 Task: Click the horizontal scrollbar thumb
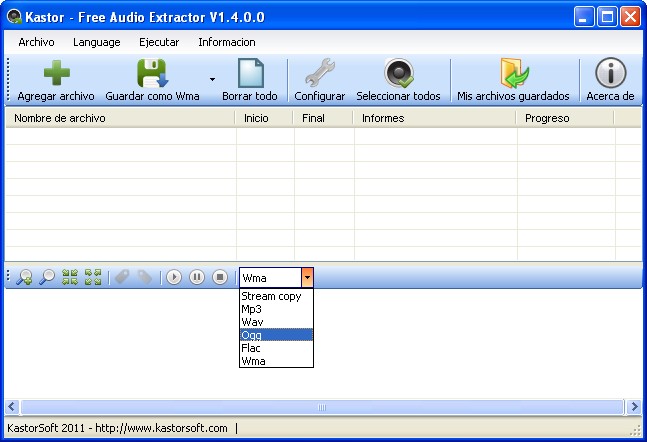click(x=322, y=407)
